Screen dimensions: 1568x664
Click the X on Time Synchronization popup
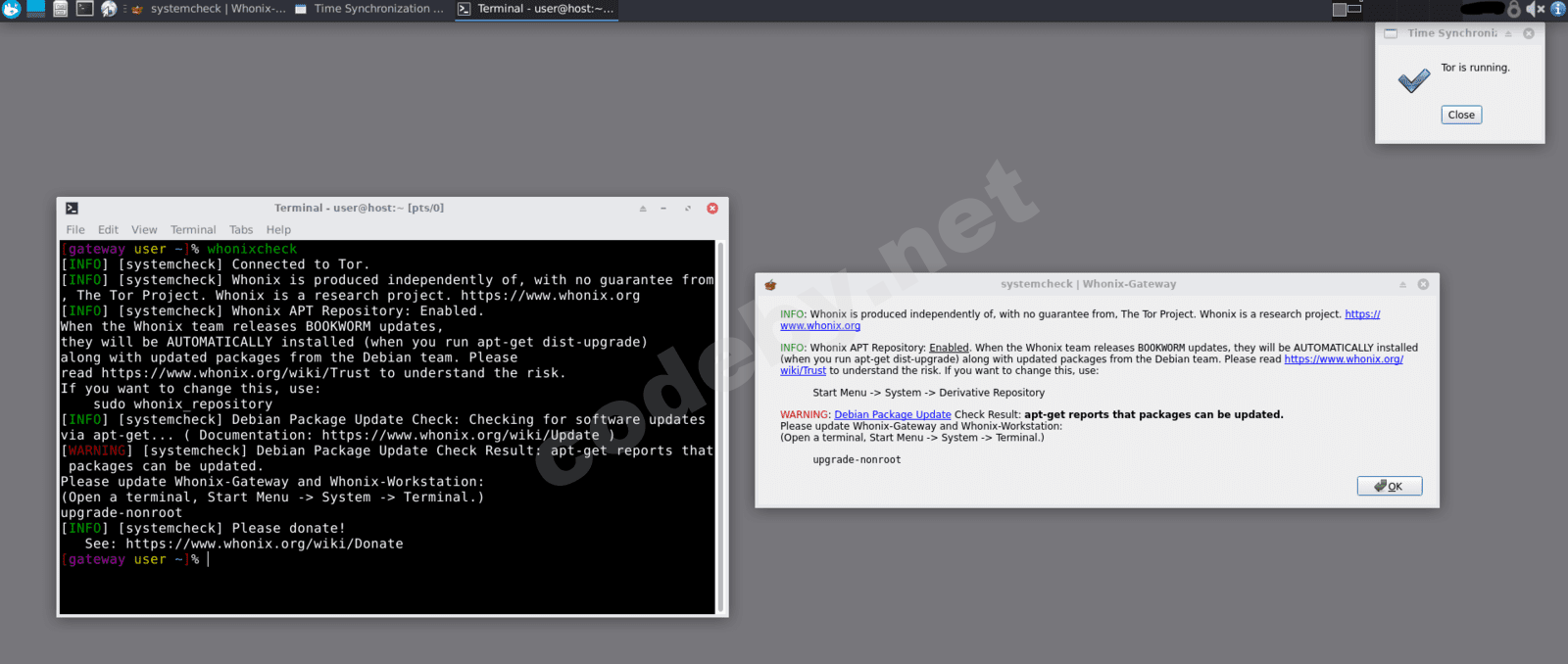1529,33
